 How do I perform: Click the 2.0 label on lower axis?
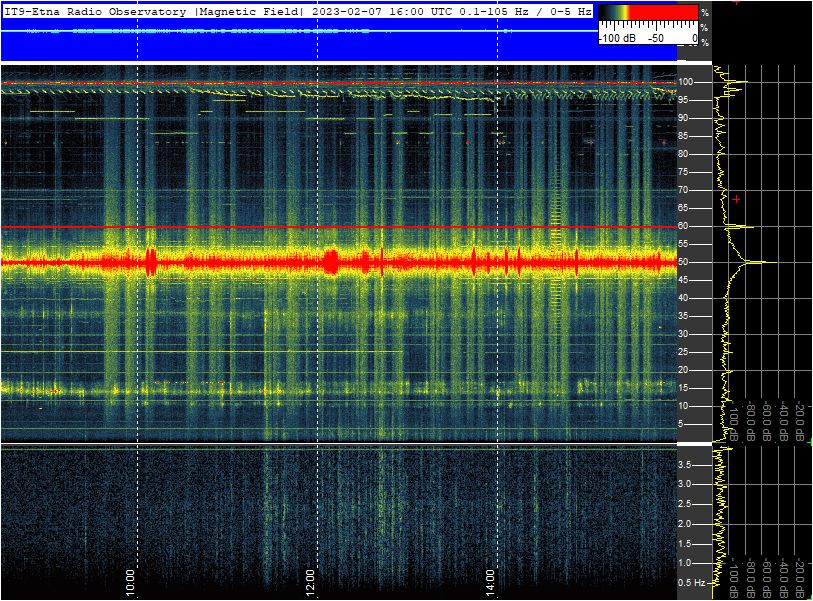(687, 524)
